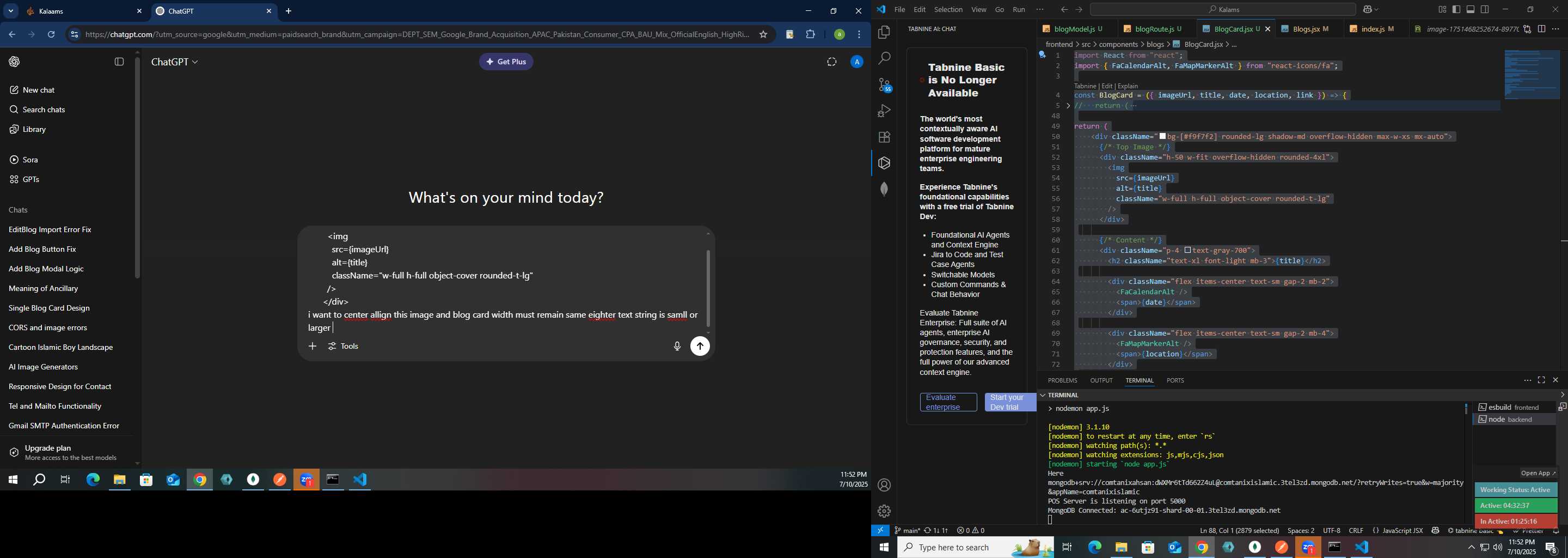1568x558 pixels.
Task: Click plus attach button in ChatGPT prompt
Action: [313, 346]
